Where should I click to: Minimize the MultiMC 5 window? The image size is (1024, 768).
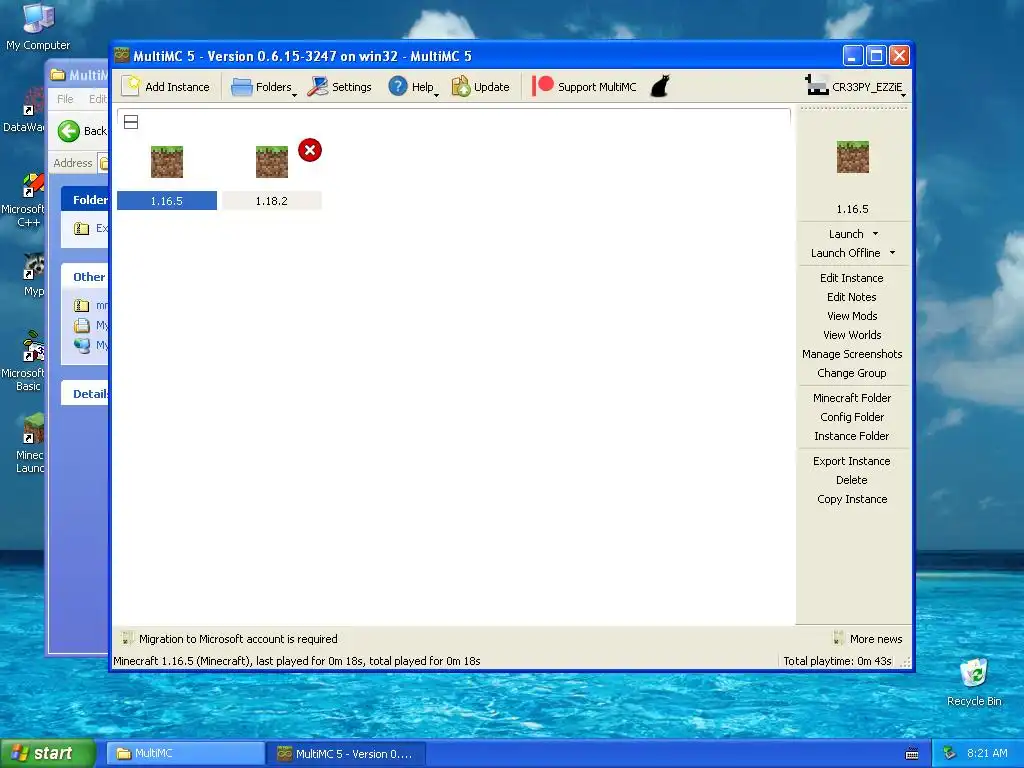852,56
